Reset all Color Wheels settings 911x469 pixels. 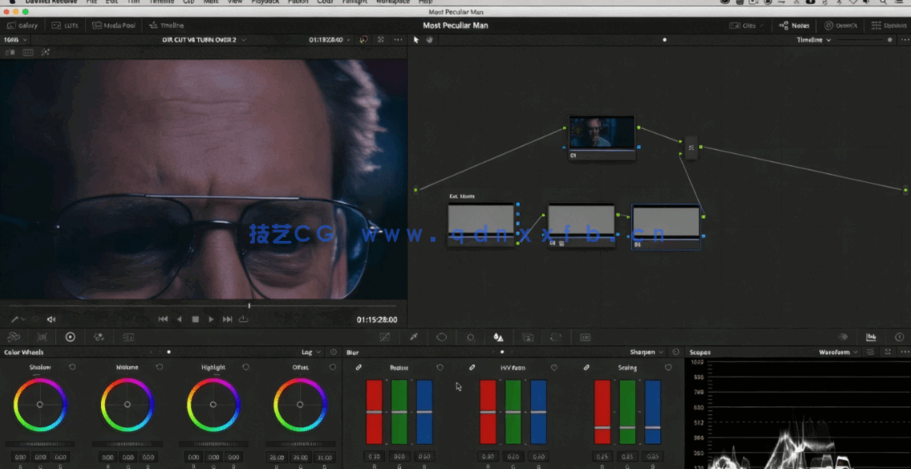tap(333, 352)
